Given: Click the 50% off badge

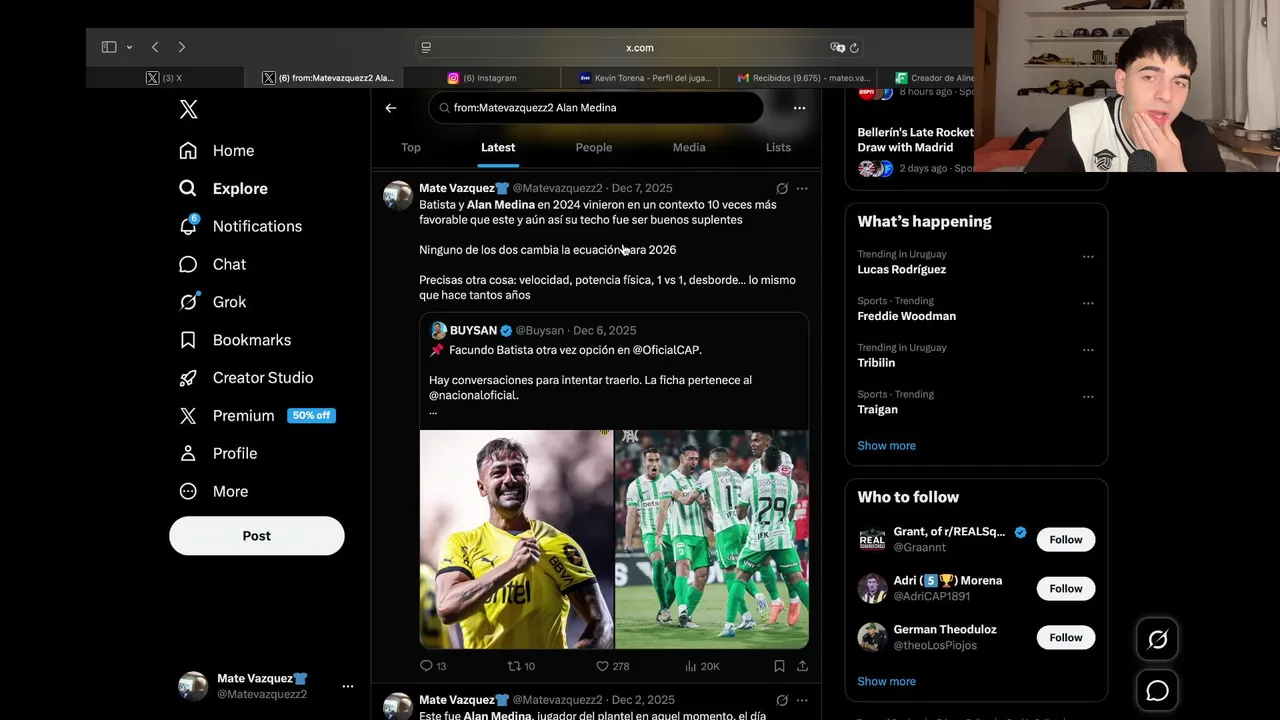Looking at the screenshot, I should (311, 416).
